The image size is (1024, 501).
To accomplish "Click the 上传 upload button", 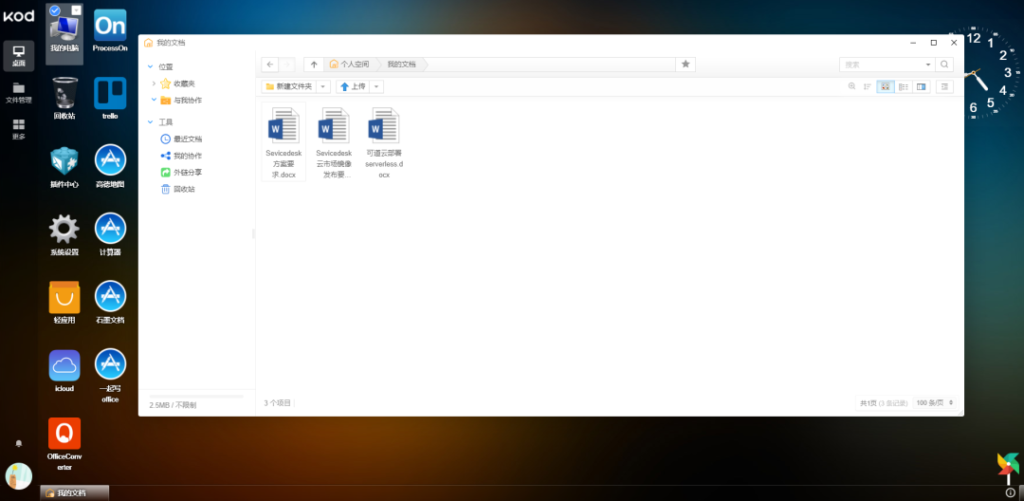I will [x=353, y=86].
